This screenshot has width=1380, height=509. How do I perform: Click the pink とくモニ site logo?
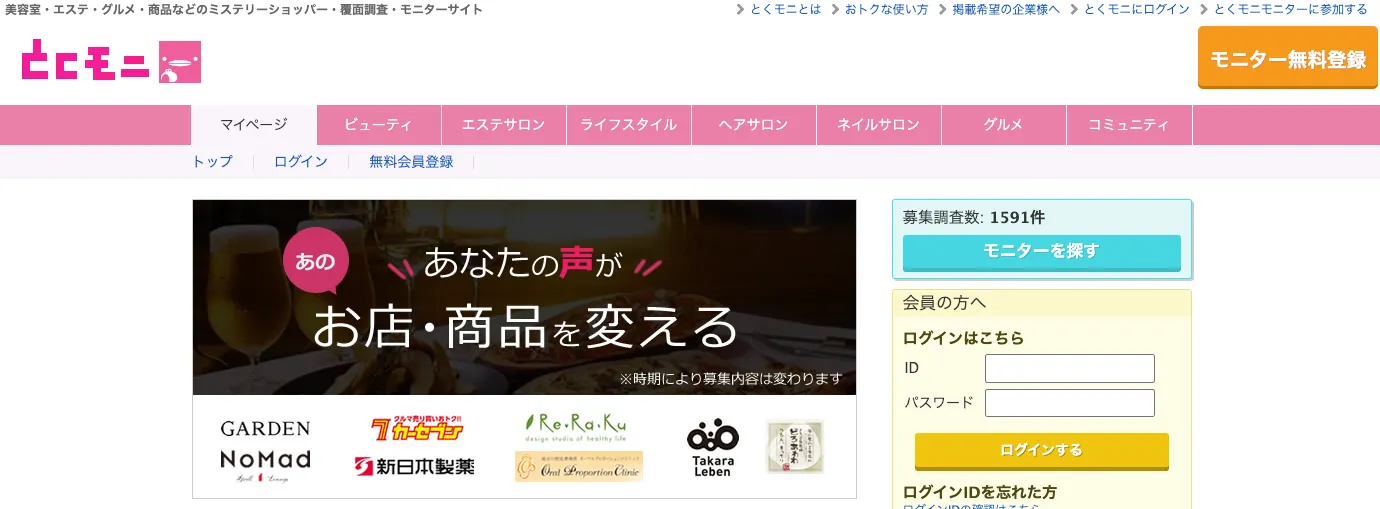tap(111, 62)
